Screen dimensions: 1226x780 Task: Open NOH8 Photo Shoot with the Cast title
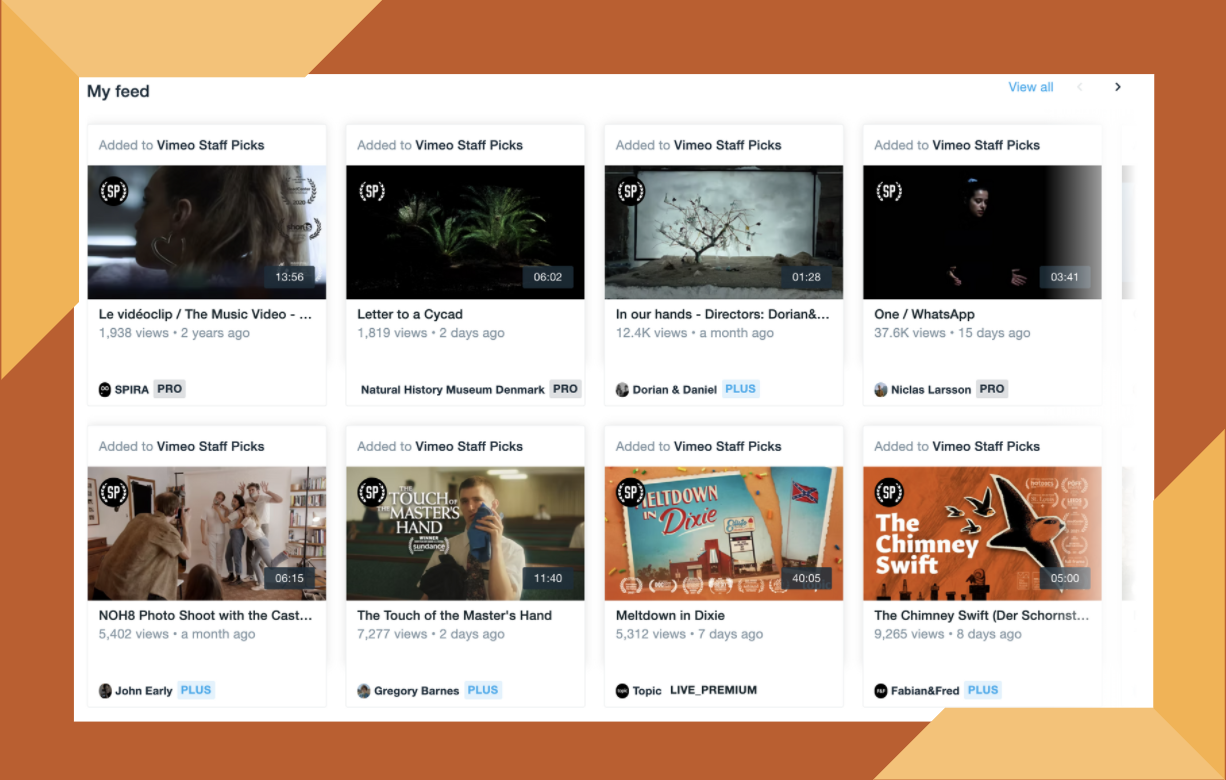pos(205,615)
